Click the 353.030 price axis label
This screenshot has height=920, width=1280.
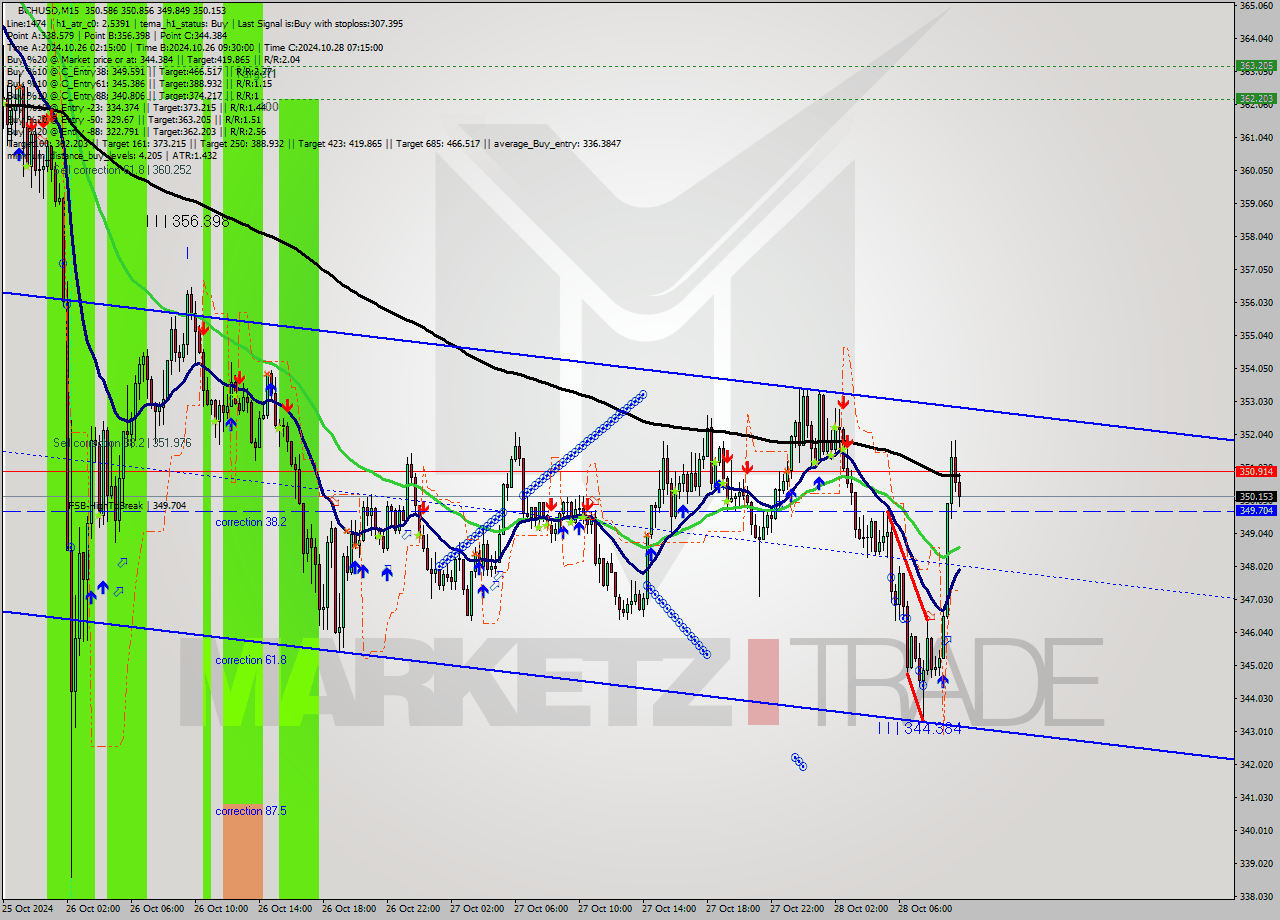1256,402
